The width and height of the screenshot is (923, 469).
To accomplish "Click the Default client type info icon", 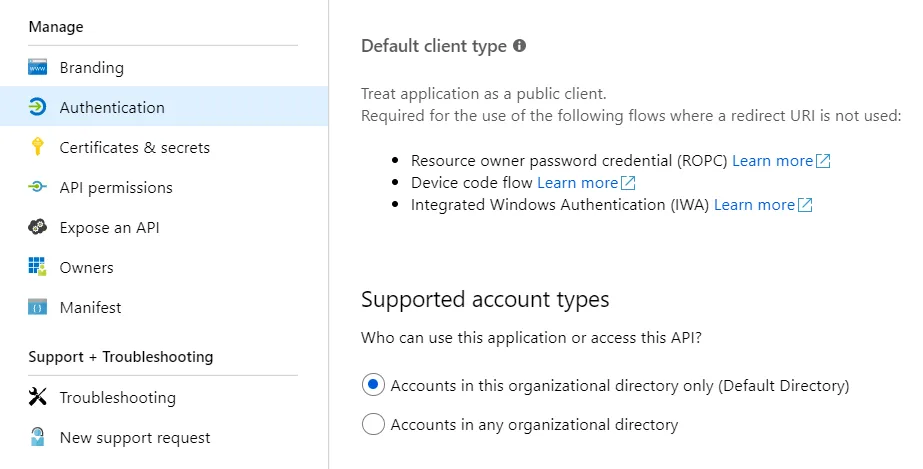I will coord(519,46).
